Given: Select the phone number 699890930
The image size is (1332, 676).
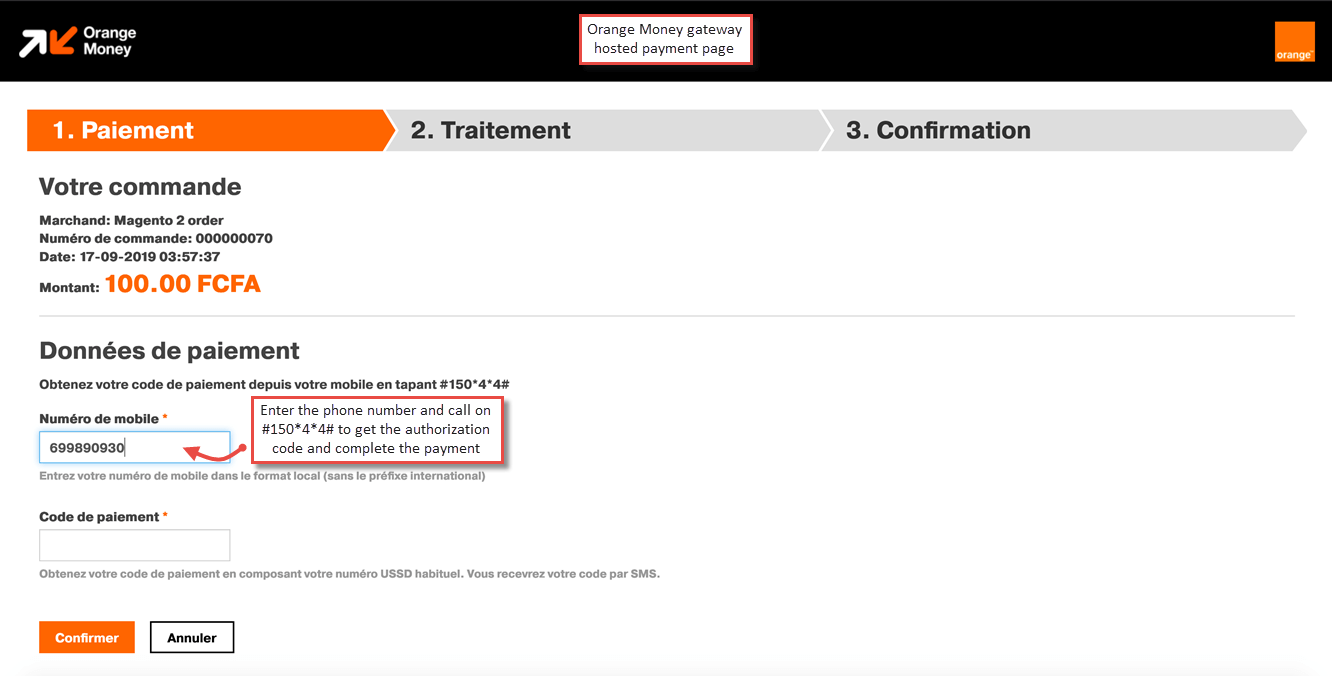Looking at the screenshot, I should point(87,447).
